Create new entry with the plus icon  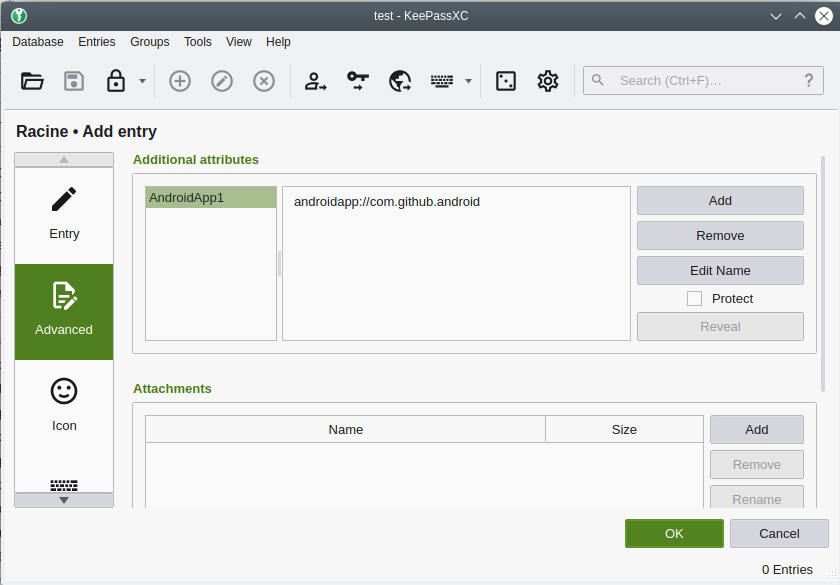pos(180,81)
